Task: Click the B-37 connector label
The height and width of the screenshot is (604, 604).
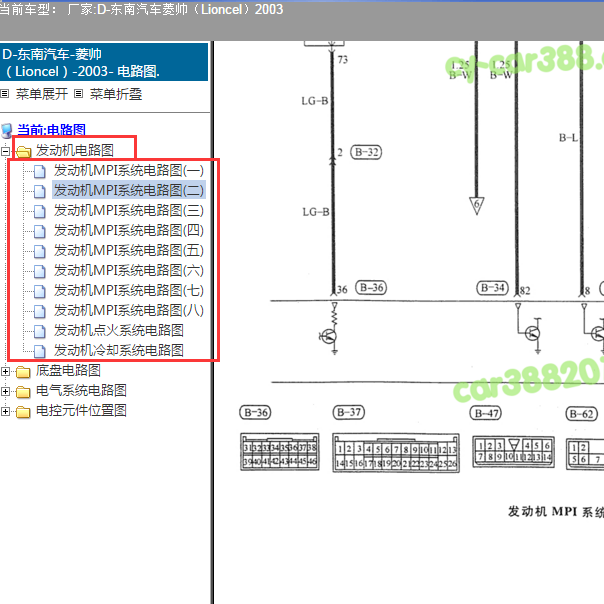Action: coord(349,413)
